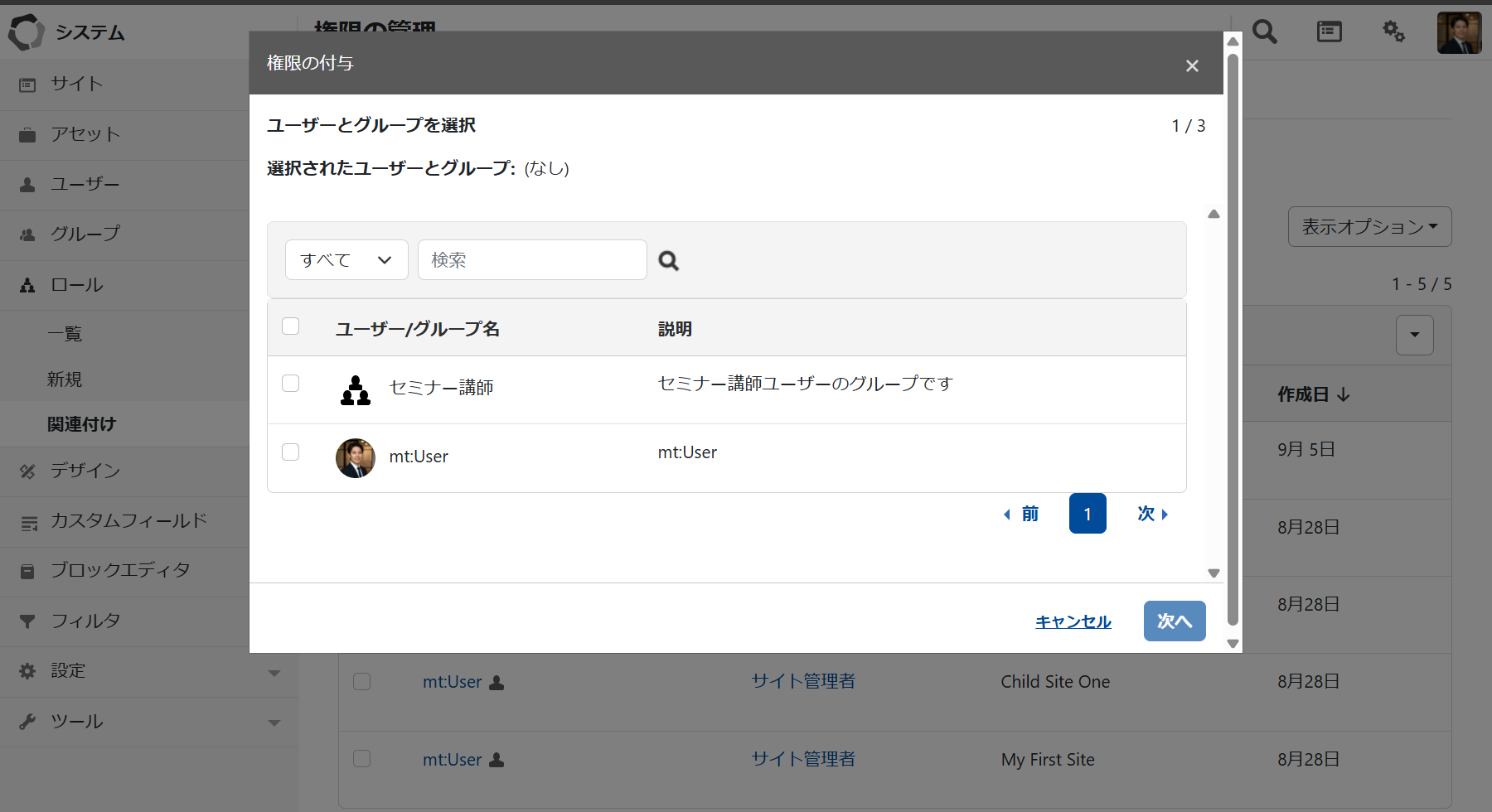Open the profile avatar in top-right
1492x812 pixels.
(x=1459, y=33)
